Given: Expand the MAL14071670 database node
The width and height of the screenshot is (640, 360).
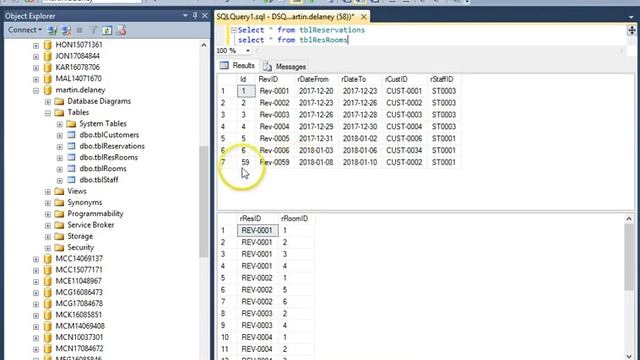Looking at the screenshot, I should tap(36, 79).
